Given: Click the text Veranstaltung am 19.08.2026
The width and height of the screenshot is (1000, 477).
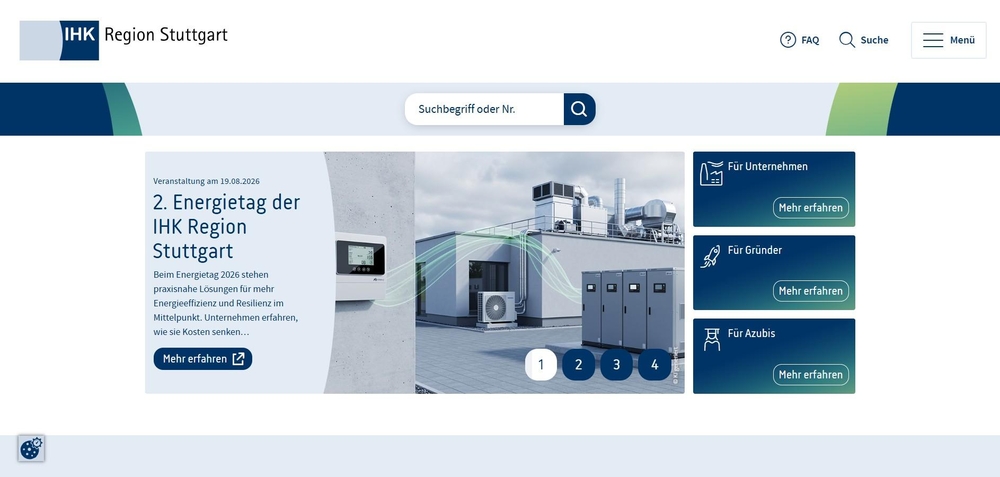Looking at the screenshot, I should point(206,181).
